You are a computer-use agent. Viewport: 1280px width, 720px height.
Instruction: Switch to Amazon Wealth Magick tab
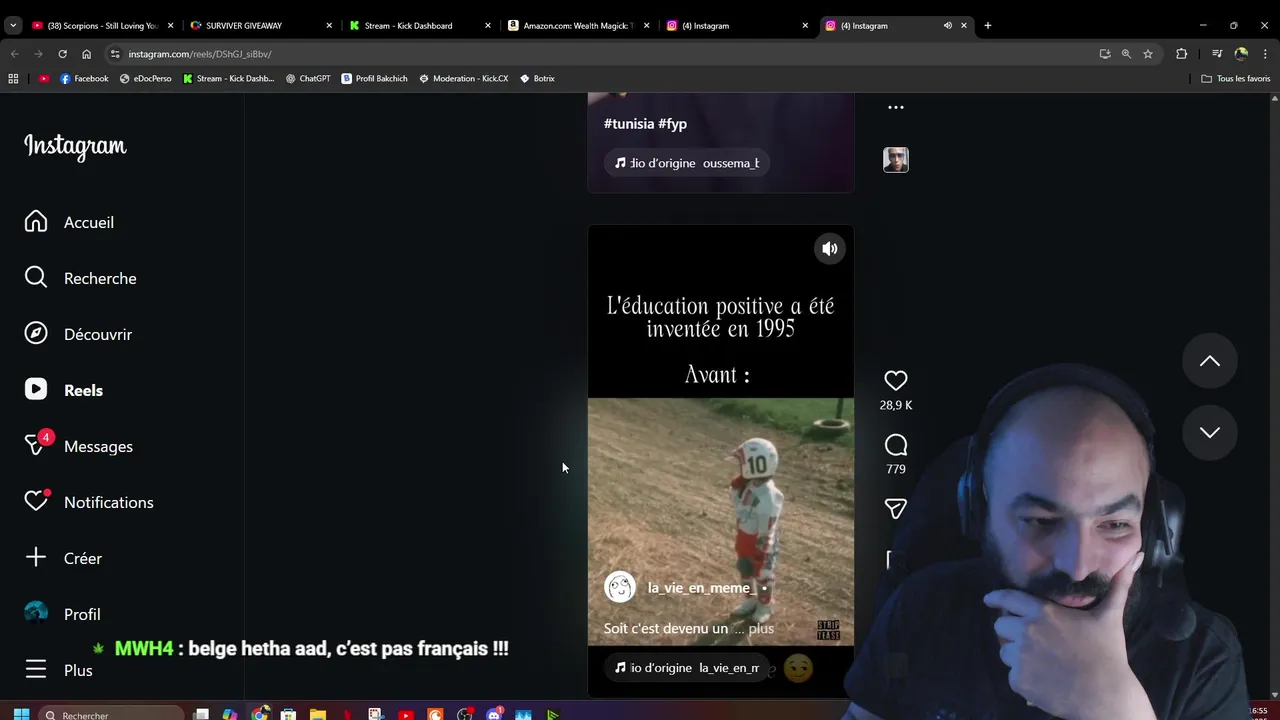tap(579, 25)
